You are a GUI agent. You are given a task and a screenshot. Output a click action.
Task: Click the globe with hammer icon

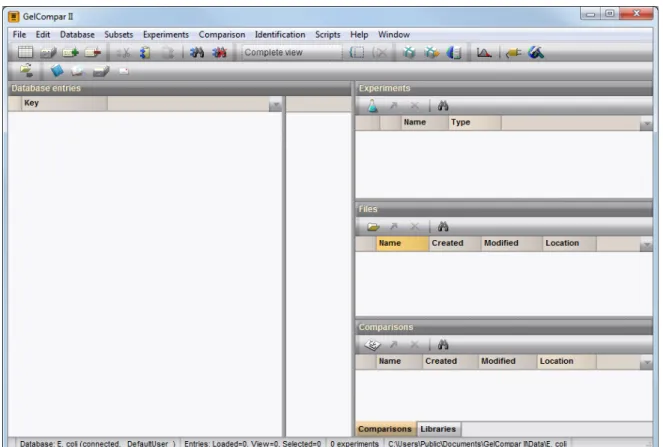point(536,52)
